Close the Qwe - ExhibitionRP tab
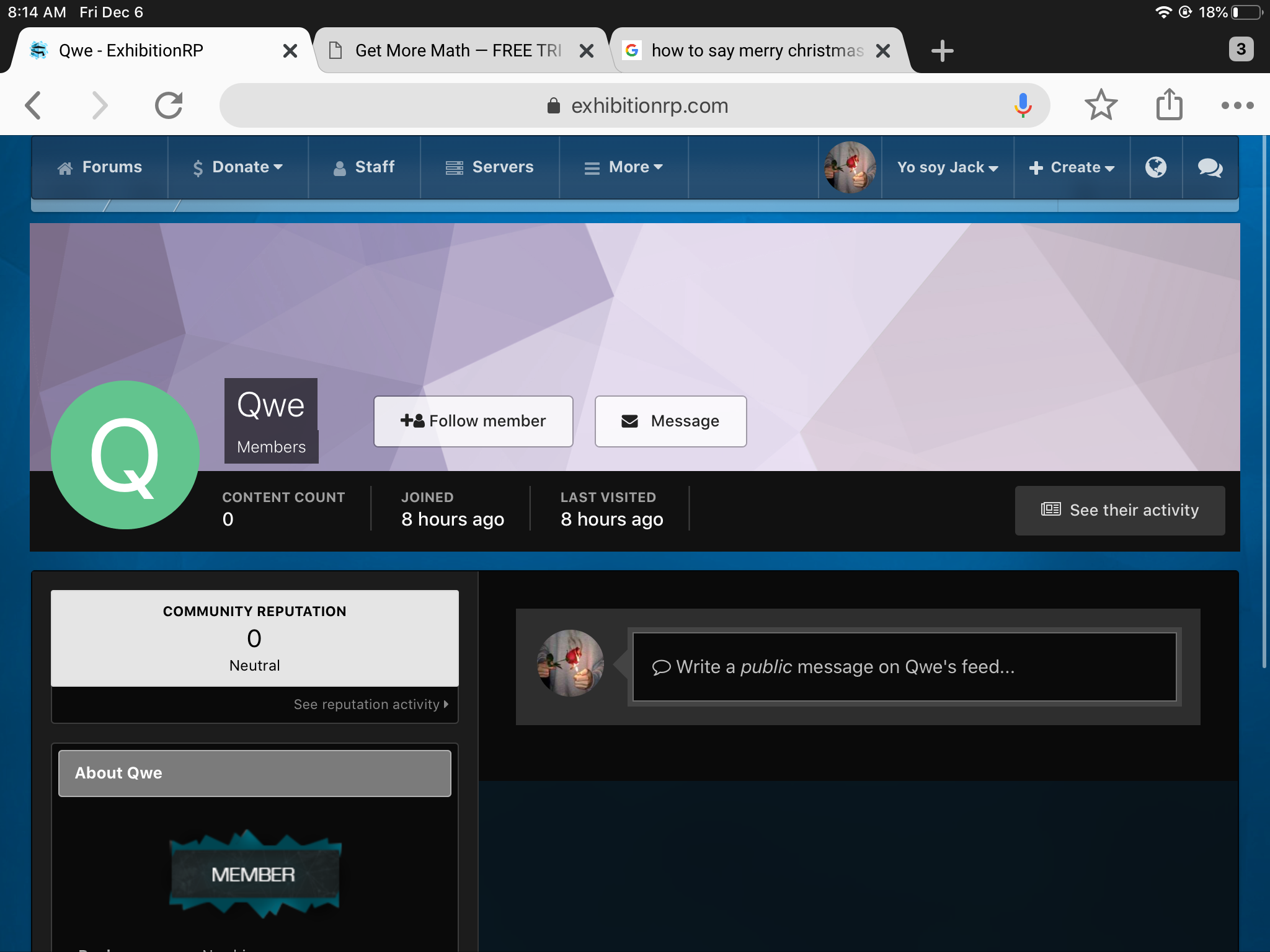 [290, 51]
